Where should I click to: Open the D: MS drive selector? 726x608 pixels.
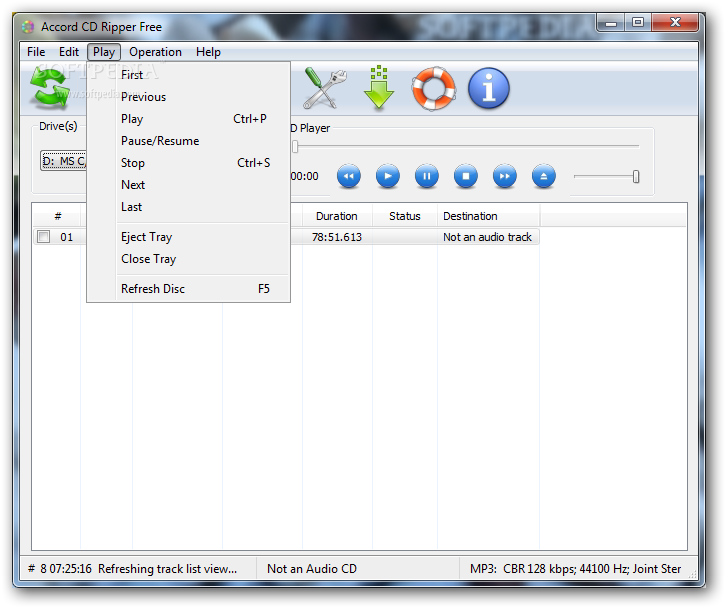(x=63, y=161)
